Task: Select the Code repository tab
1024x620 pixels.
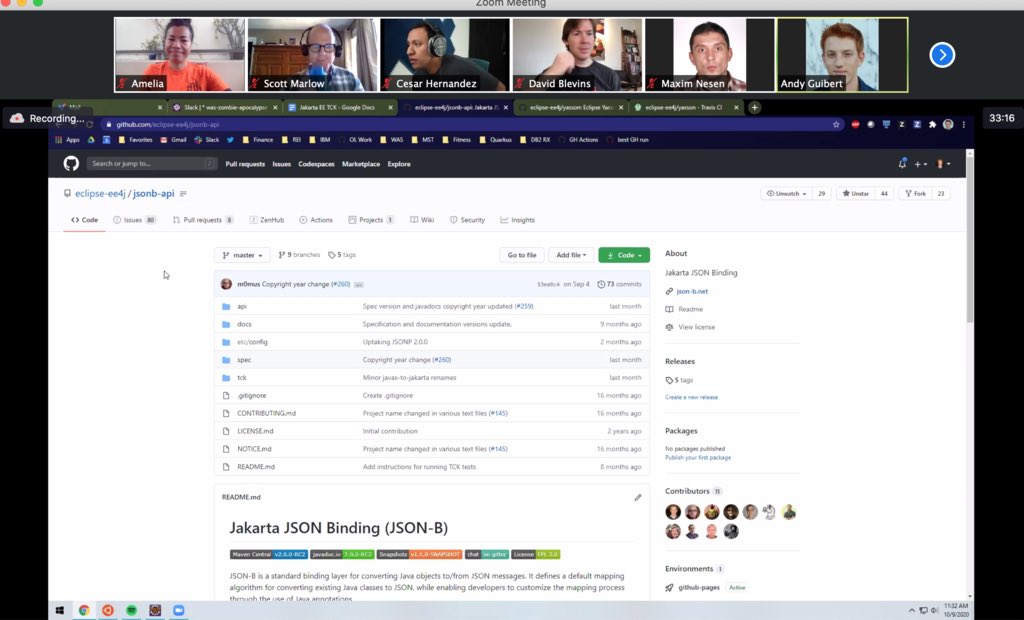Action: (x=85, y=220)
